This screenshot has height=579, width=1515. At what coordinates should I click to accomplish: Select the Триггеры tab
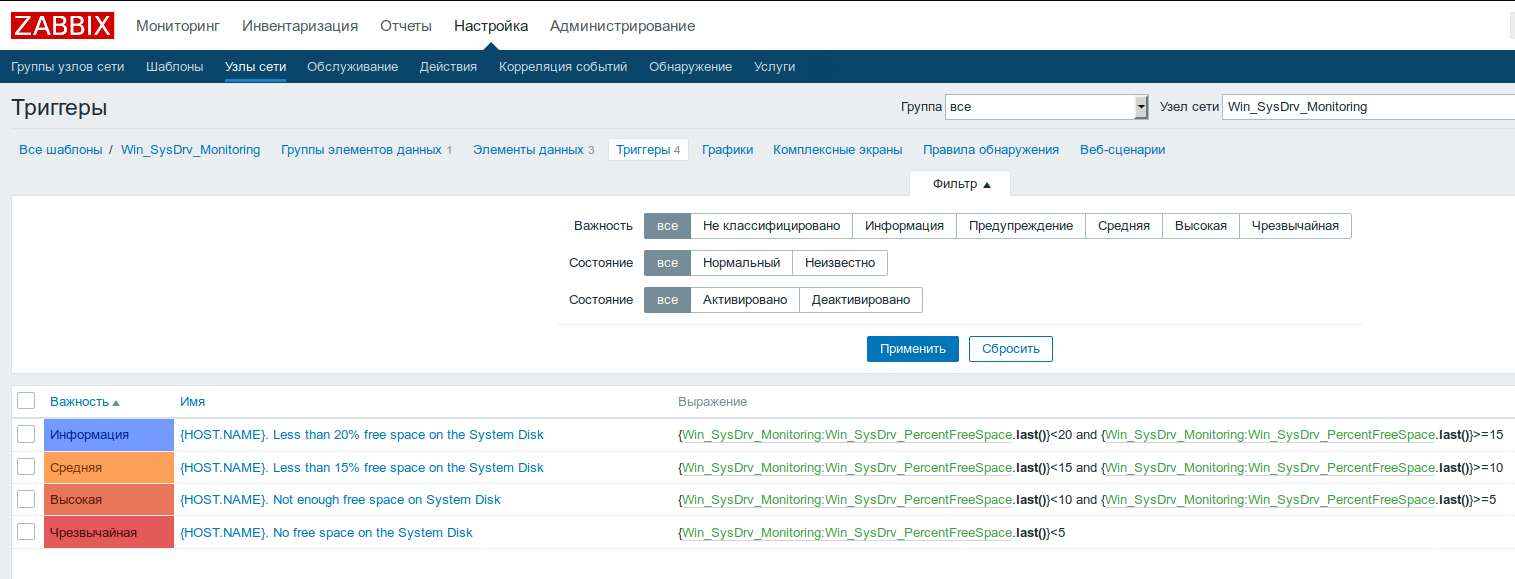(x=648, y=150)
